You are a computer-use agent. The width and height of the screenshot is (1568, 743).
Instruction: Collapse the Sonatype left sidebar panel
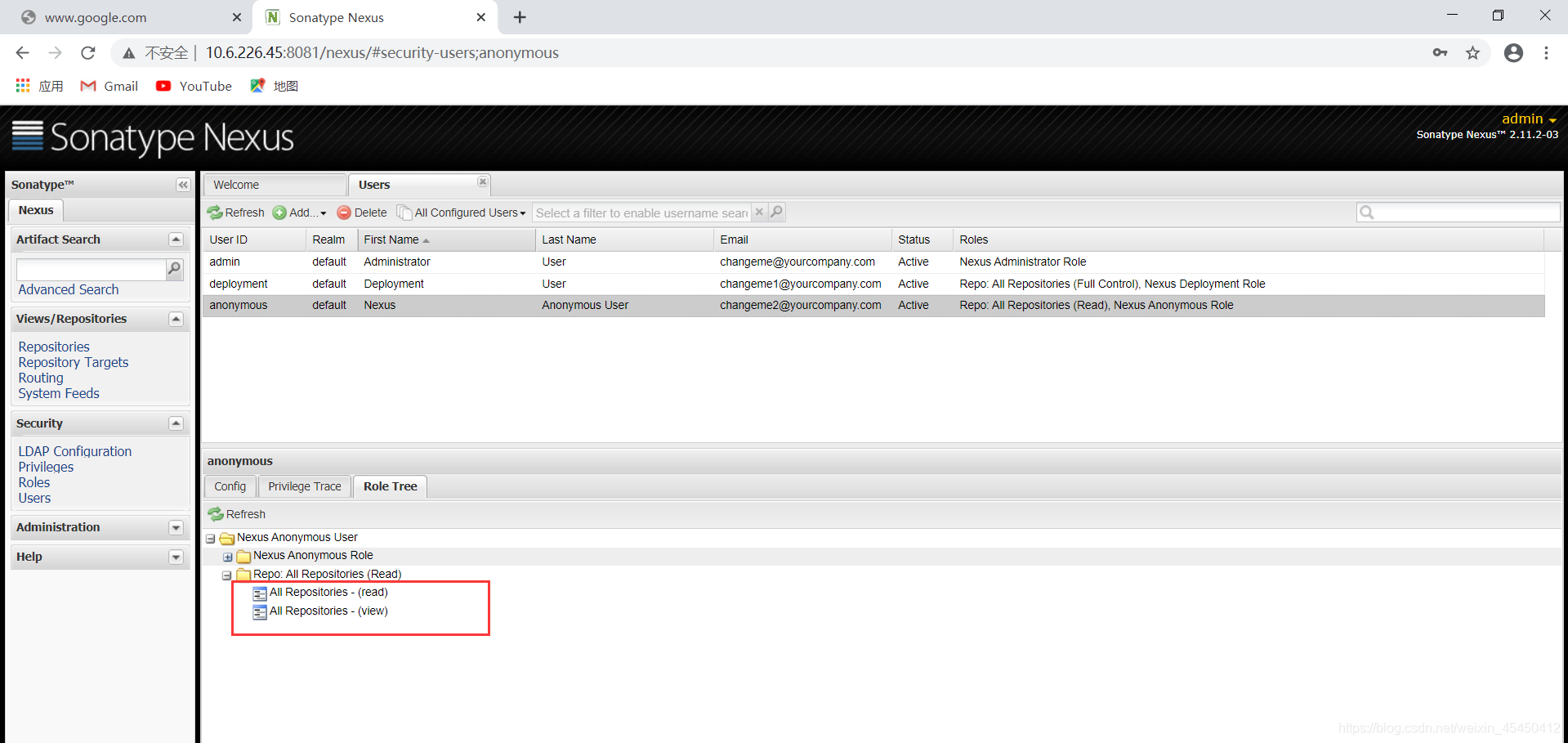183,185
